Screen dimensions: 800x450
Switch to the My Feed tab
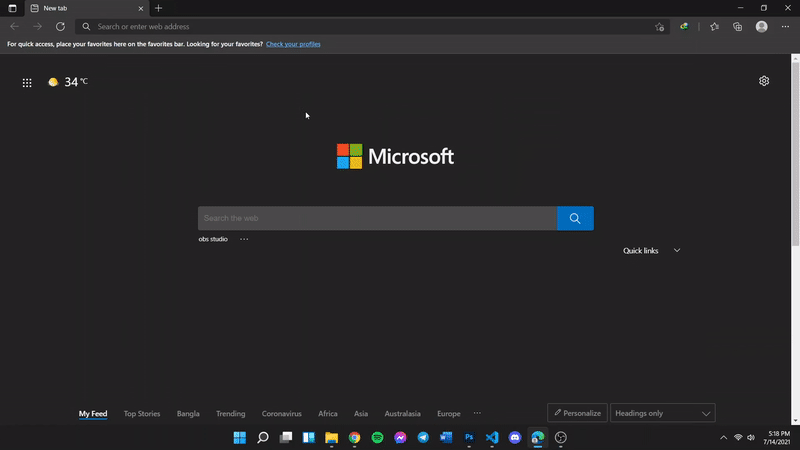coord(93,413)
